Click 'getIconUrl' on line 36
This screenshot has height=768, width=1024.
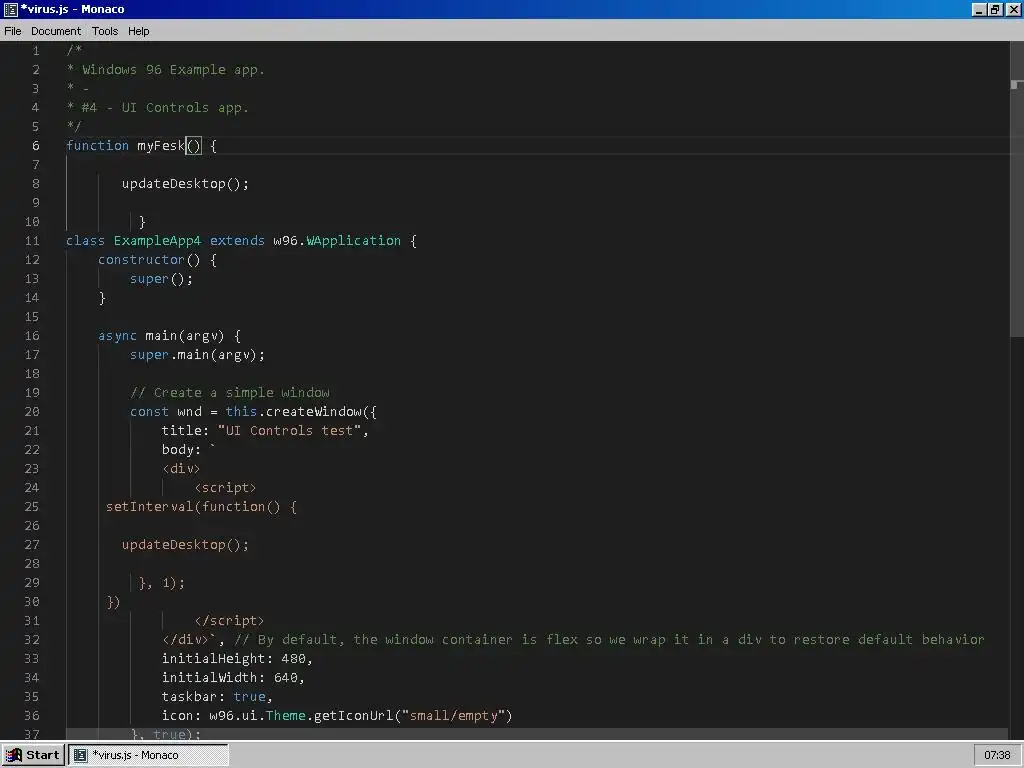[353, 715]
